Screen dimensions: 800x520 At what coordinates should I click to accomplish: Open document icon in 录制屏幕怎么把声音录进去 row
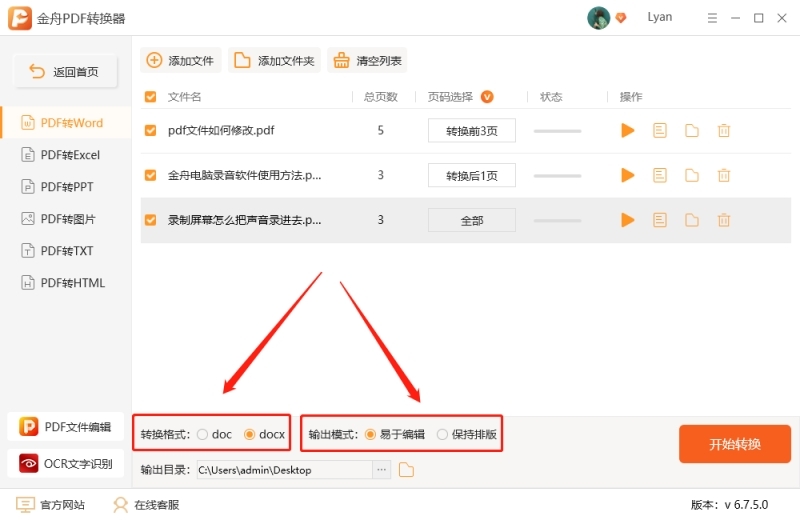pyautogui.click(x=660, y=220)
